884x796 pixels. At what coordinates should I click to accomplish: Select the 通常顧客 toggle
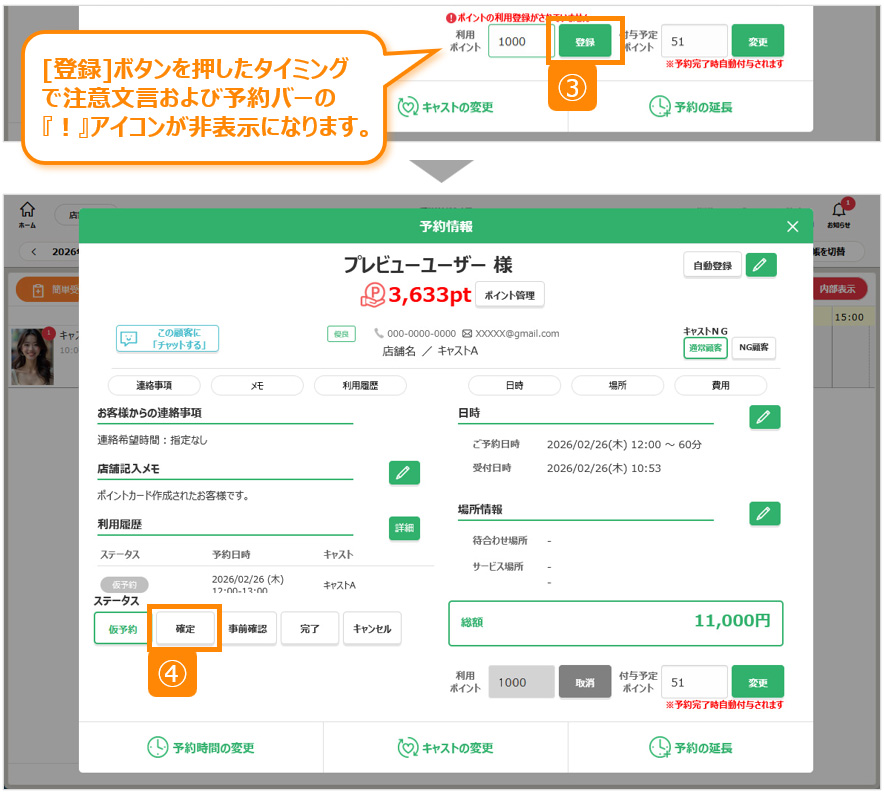(705, 348)
